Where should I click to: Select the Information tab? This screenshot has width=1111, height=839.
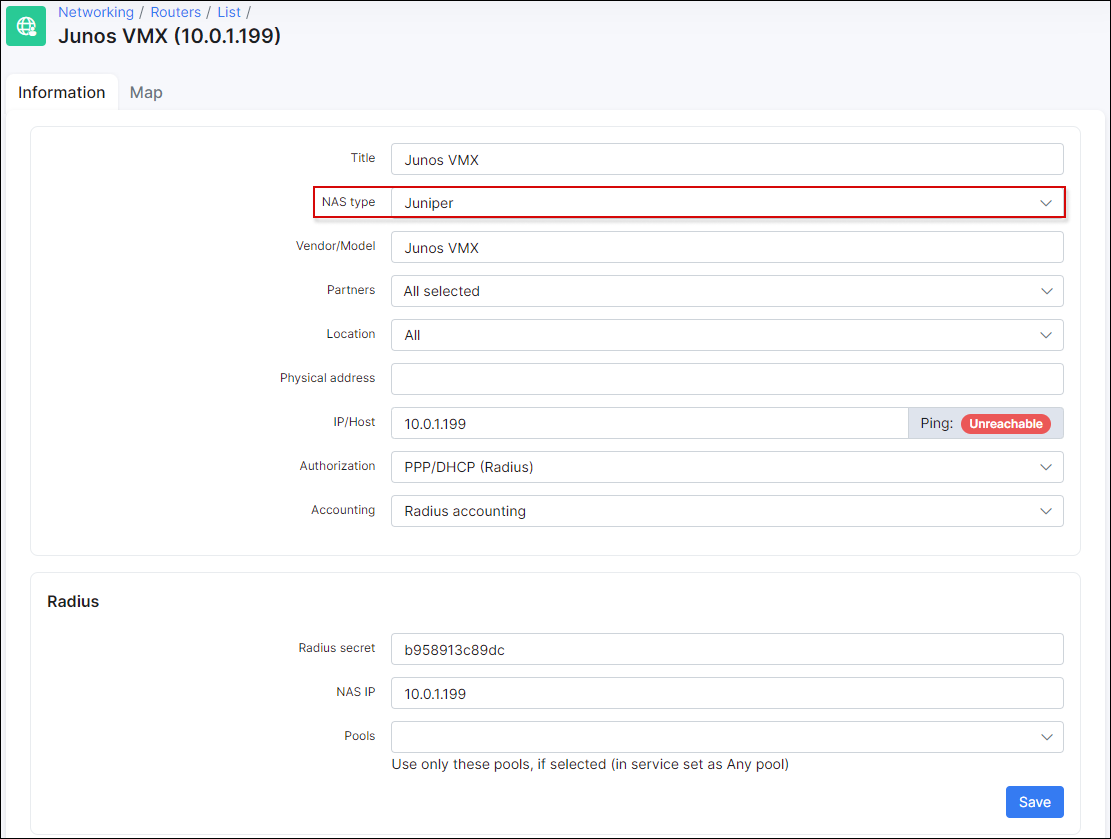(62, 92)
